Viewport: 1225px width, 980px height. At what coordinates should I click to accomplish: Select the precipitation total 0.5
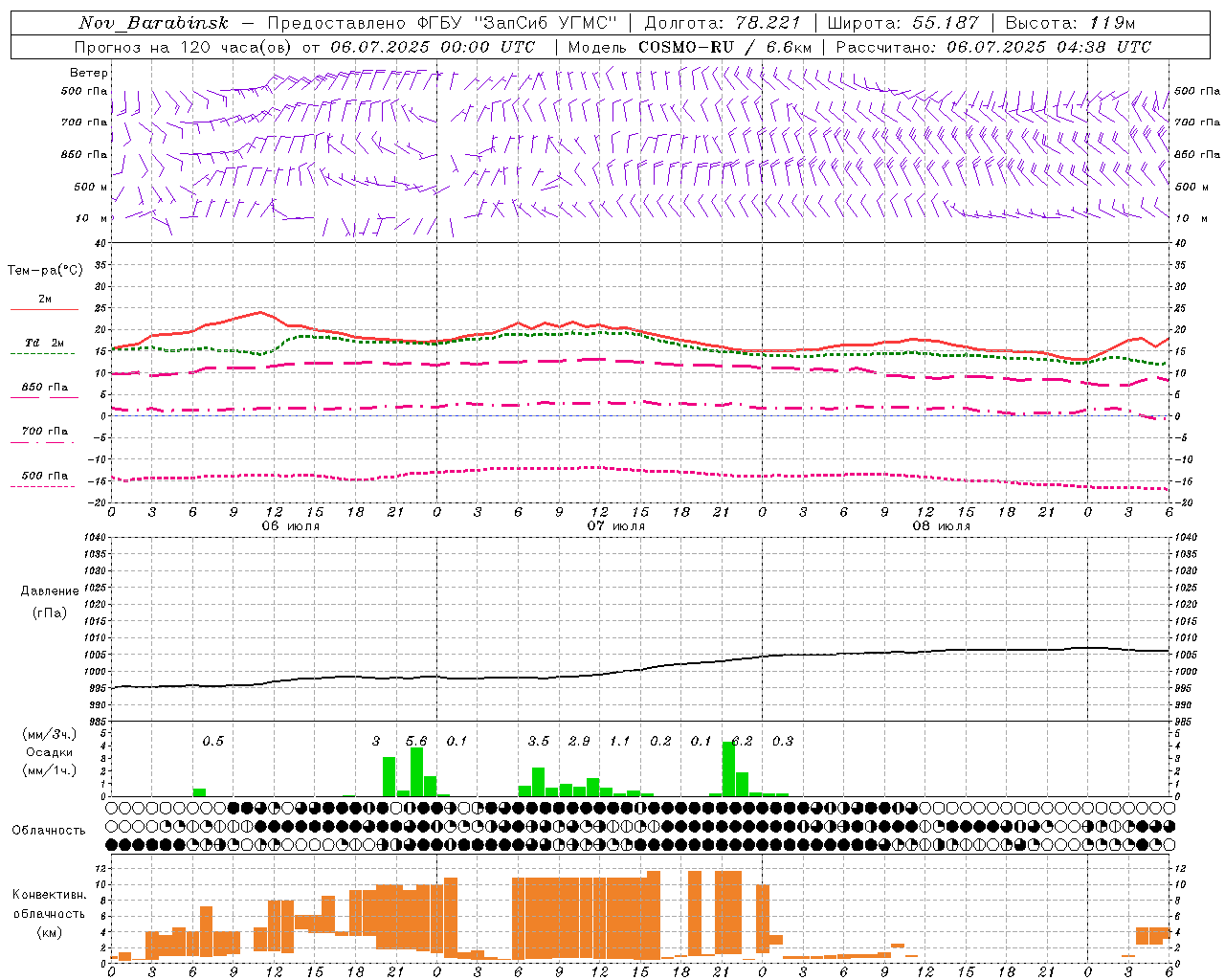click(x=212, y=741)
